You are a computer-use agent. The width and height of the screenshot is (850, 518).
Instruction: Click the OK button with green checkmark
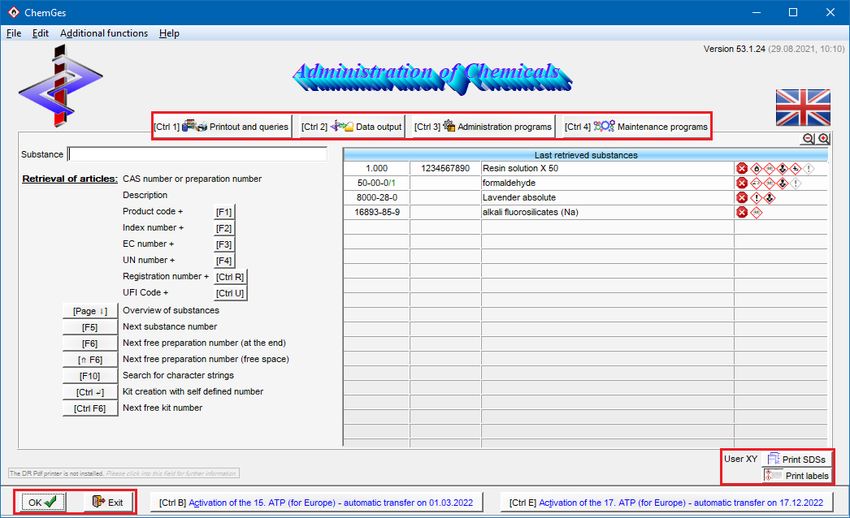[43, 502]
